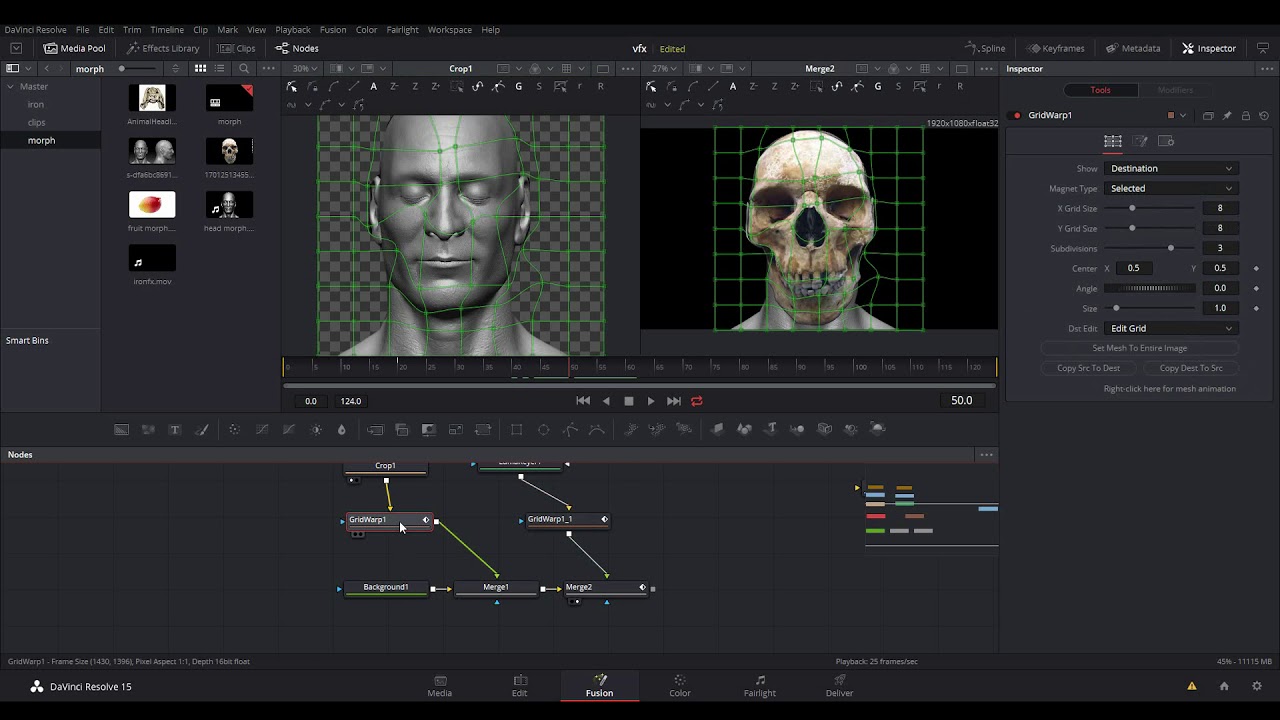Go to first frame
The image size is (1280, 720).
point(583,401)
